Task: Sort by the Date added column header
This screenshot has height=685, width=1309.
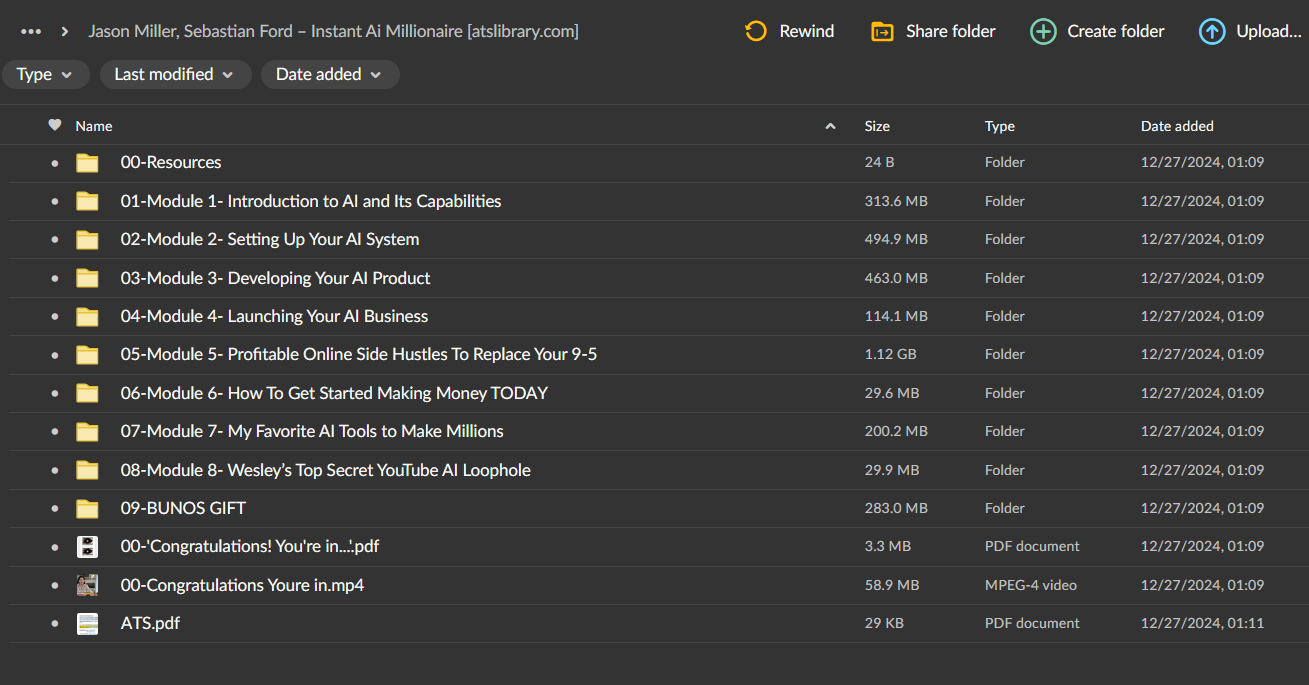Action: [1177, 126]
